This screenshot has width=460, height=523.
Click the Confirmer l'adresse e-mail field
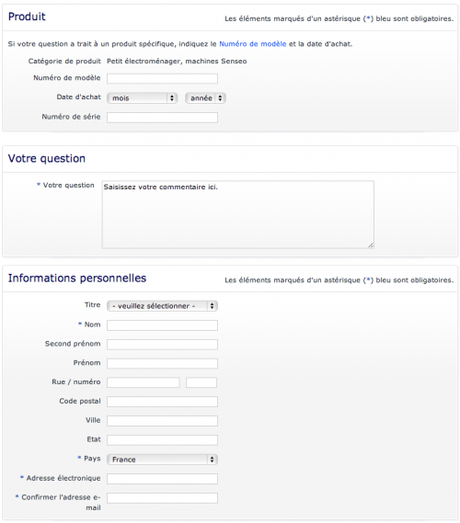[162, 498]
